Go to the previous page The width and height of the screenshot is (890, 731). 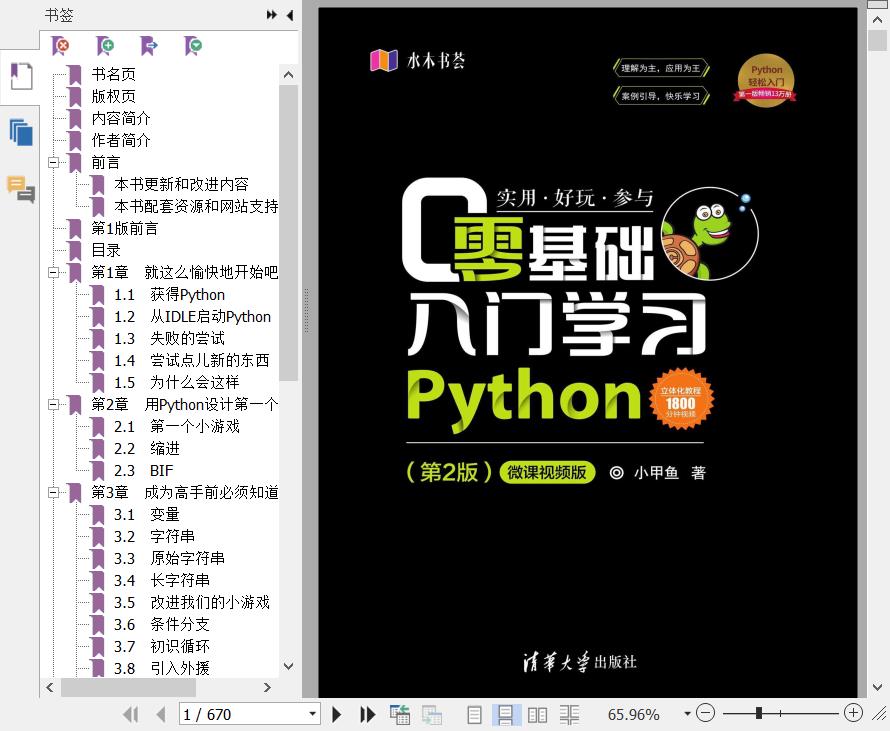coord(161,714)
